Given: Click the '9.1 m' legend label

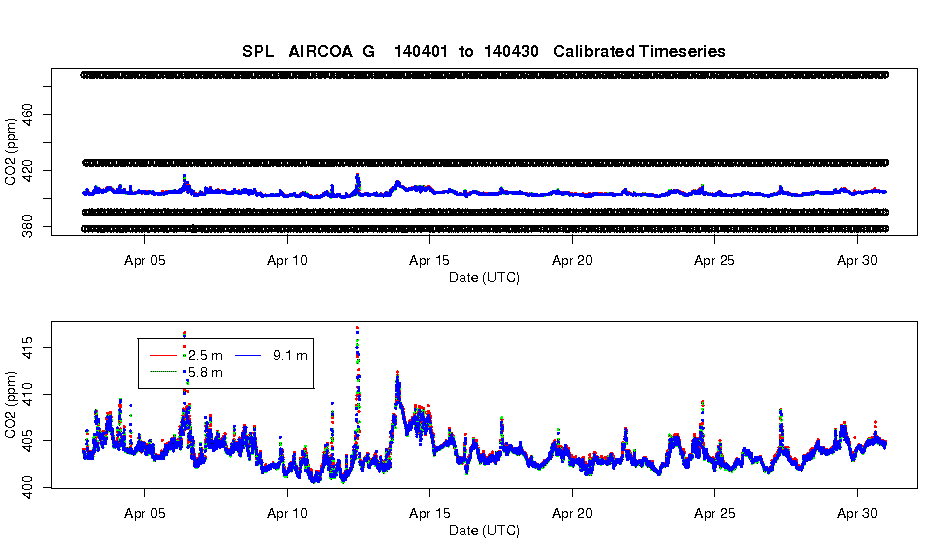Looking at the screenshot, I should pyautogui.click(x=290, y=356).
